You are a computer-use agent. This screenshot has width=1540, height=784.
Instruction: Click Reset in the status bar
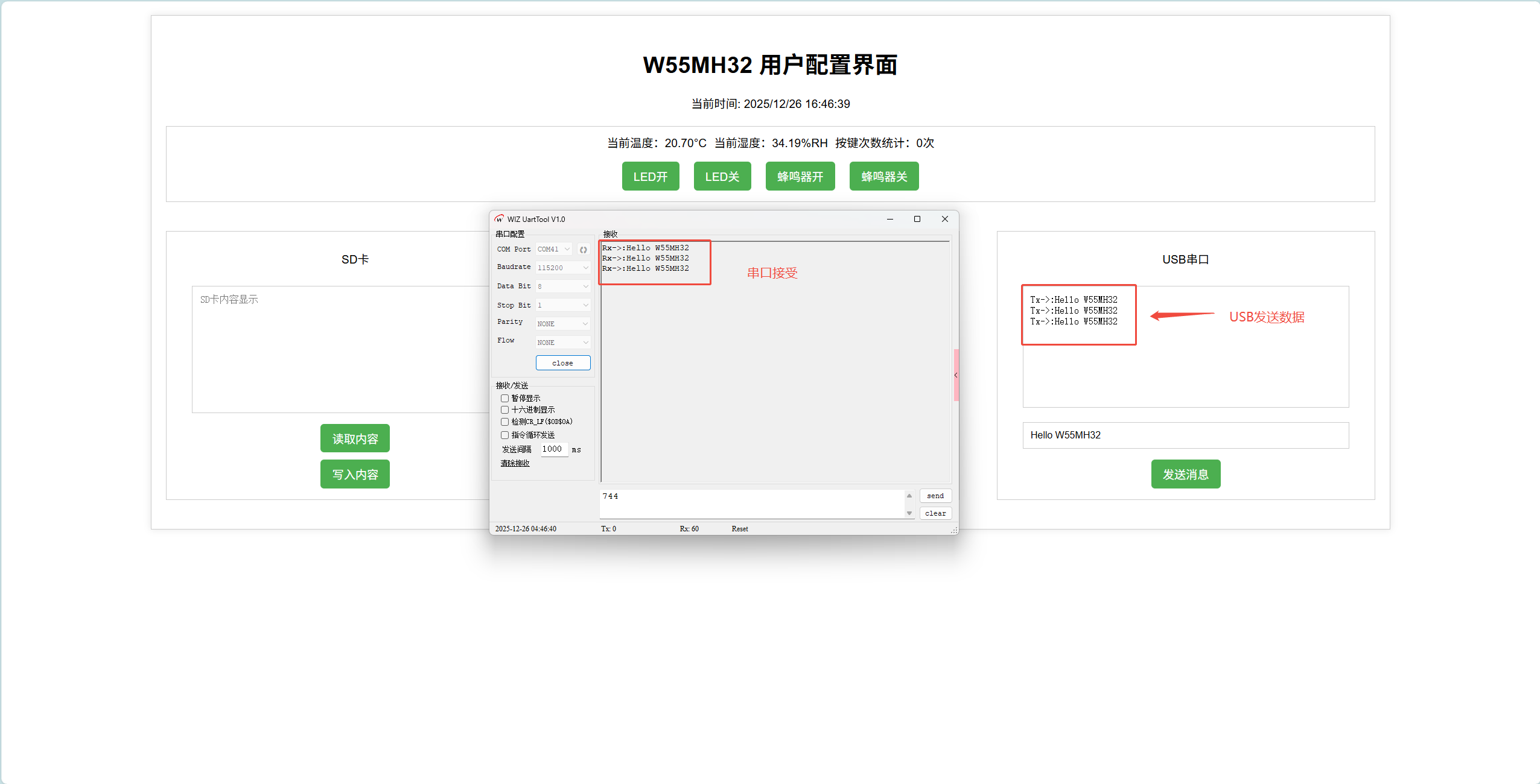tap(739, 529)
